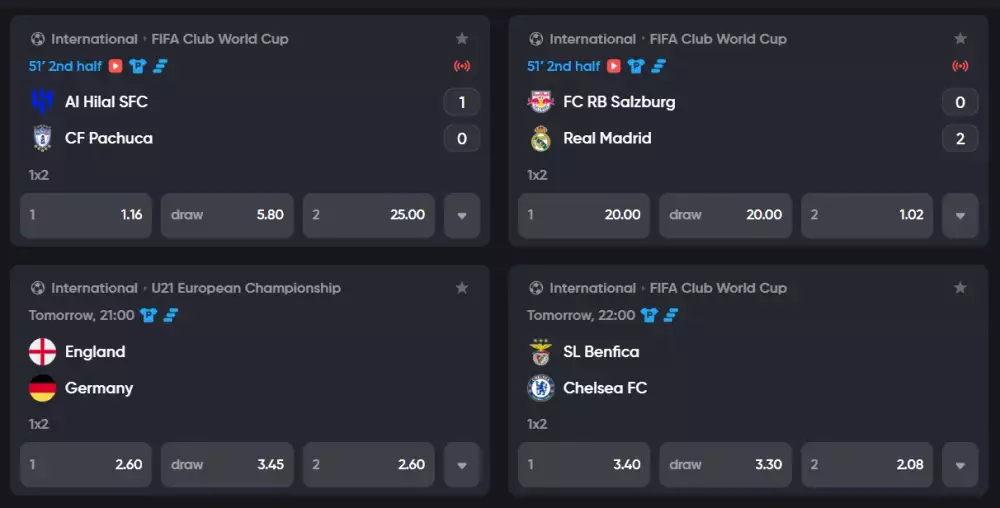The width and height of the screenshot is (1000, 508).
Task: Open statistics icon for Benfica vs Chelsea
Action: tap(670, 316)
